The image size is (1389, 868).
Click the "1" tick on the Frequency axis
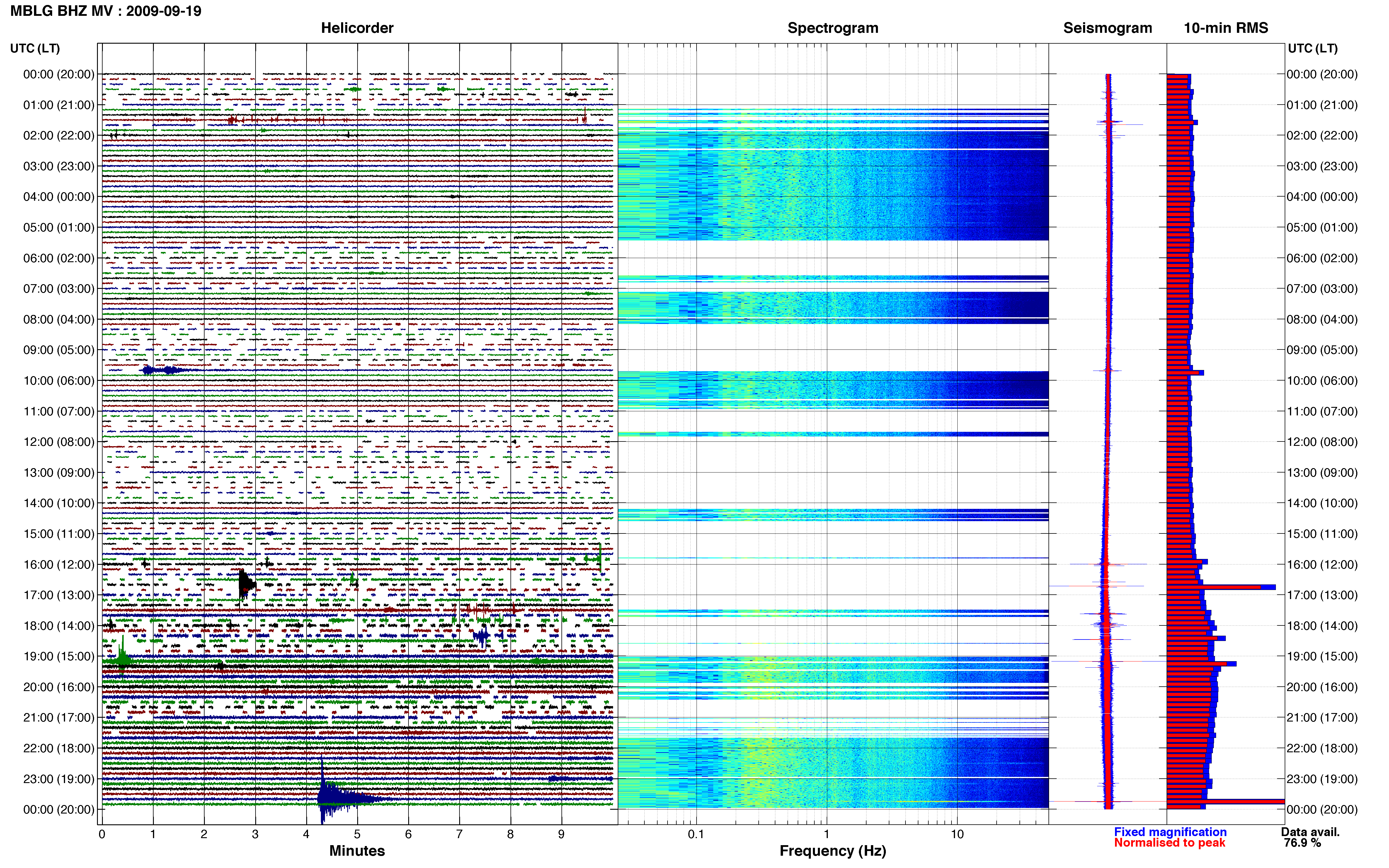[x=826, y=834]
